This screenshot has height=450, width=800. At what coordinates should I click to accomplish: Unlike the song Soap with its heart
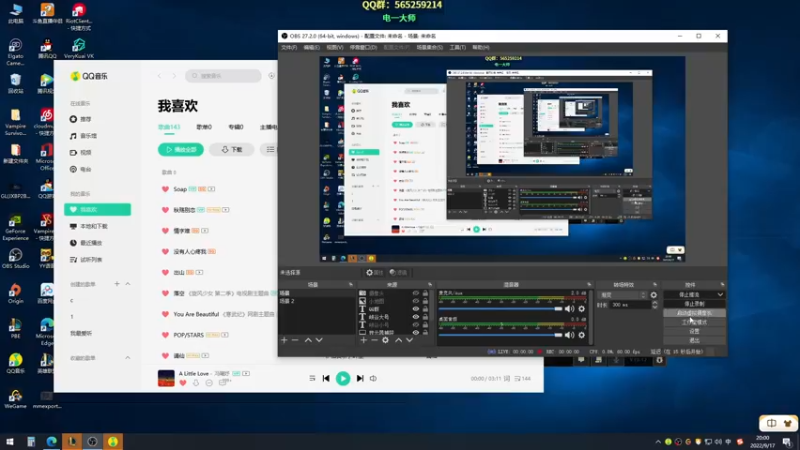tap(165, 189)
